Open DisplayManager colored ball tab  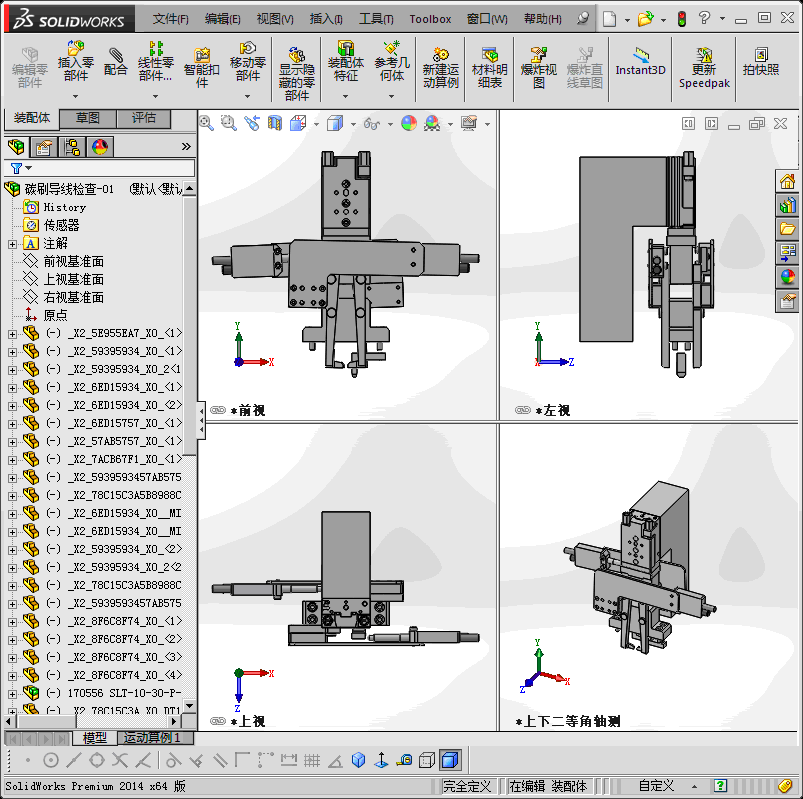coord(100,147)
